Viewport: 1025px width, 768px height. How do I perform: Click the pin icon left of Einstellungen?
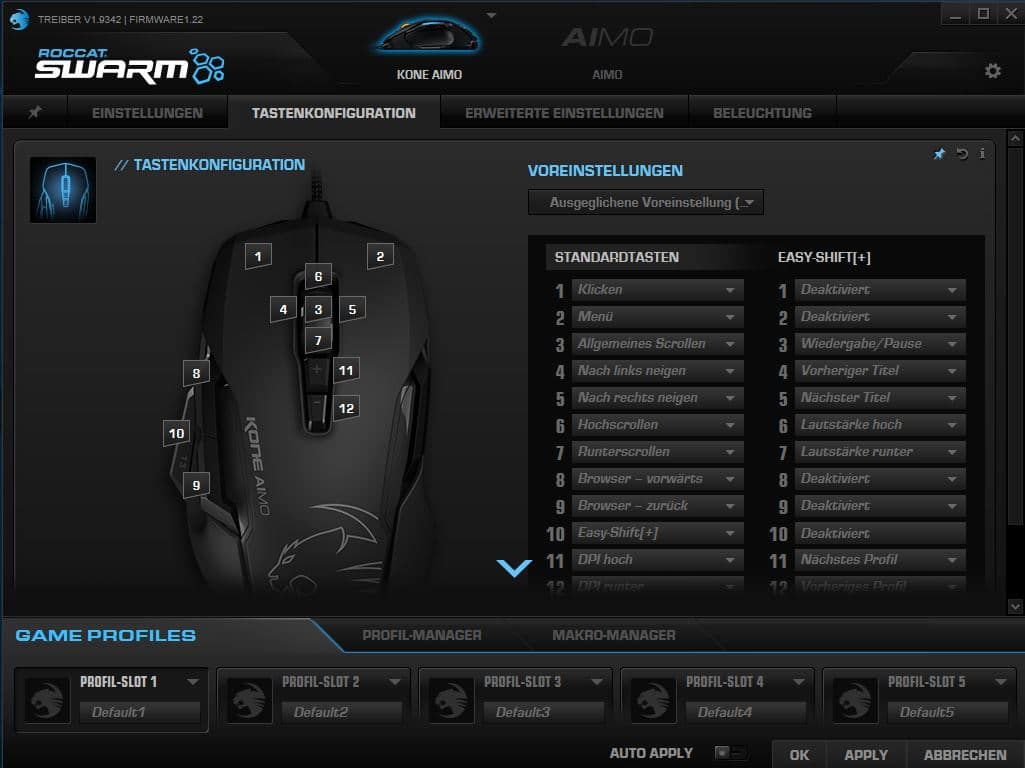pyautogui.click(x=34, y=113)
